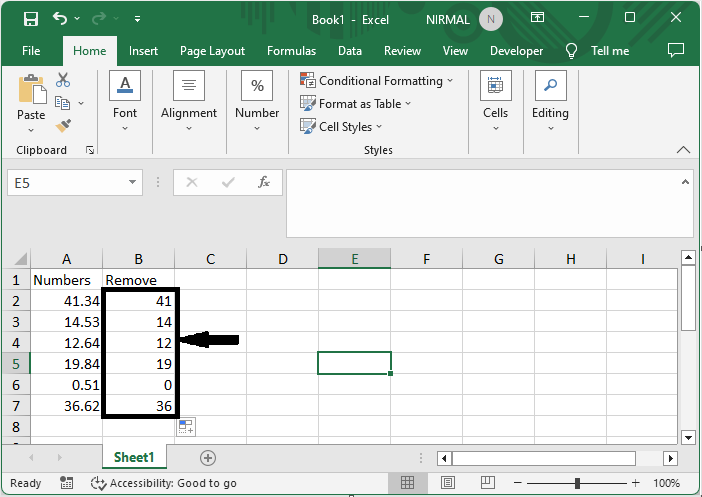Click the Copy icon

(62, 103)
